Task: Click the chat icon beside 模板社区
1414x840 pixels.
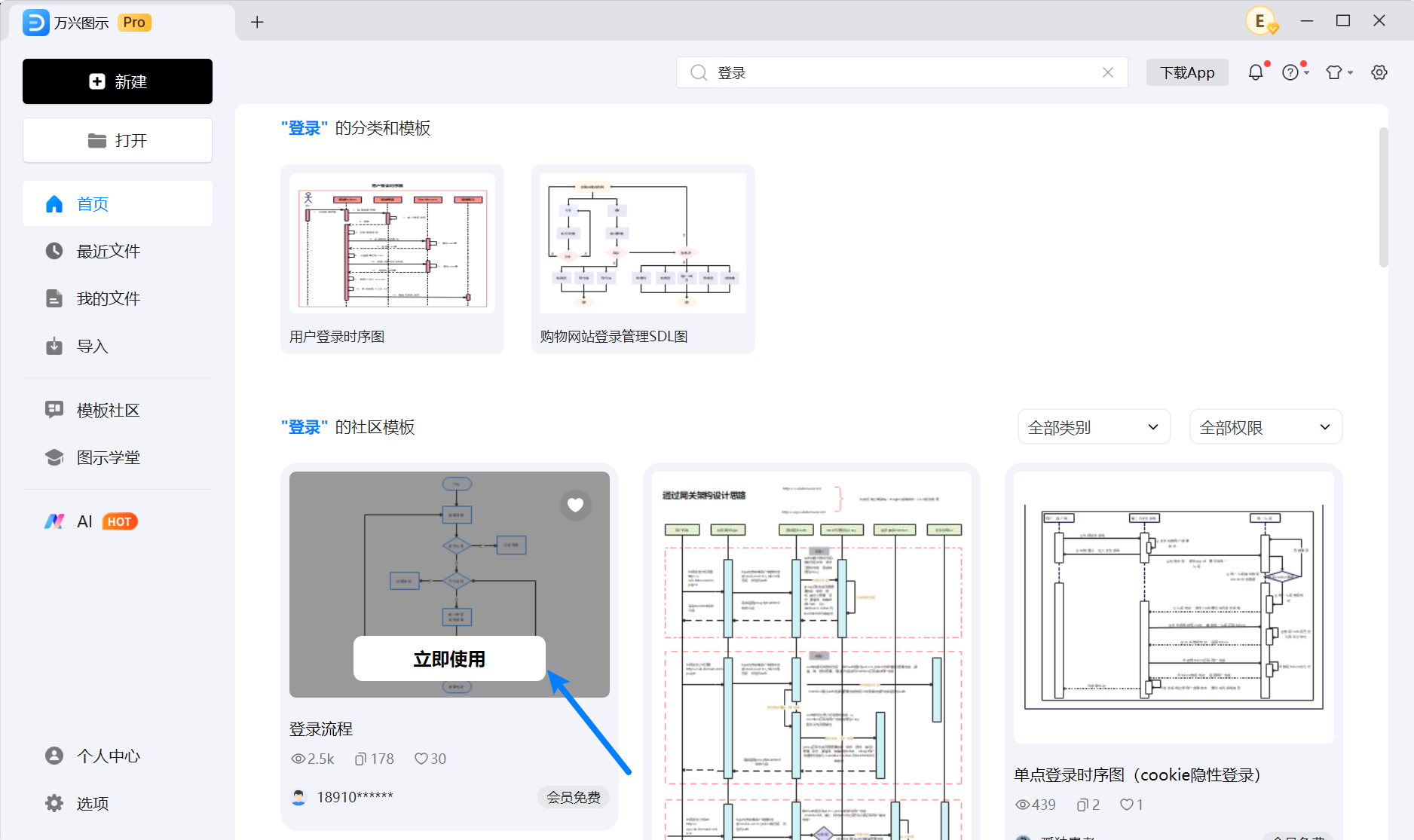Action: click(x=54, y=410)
